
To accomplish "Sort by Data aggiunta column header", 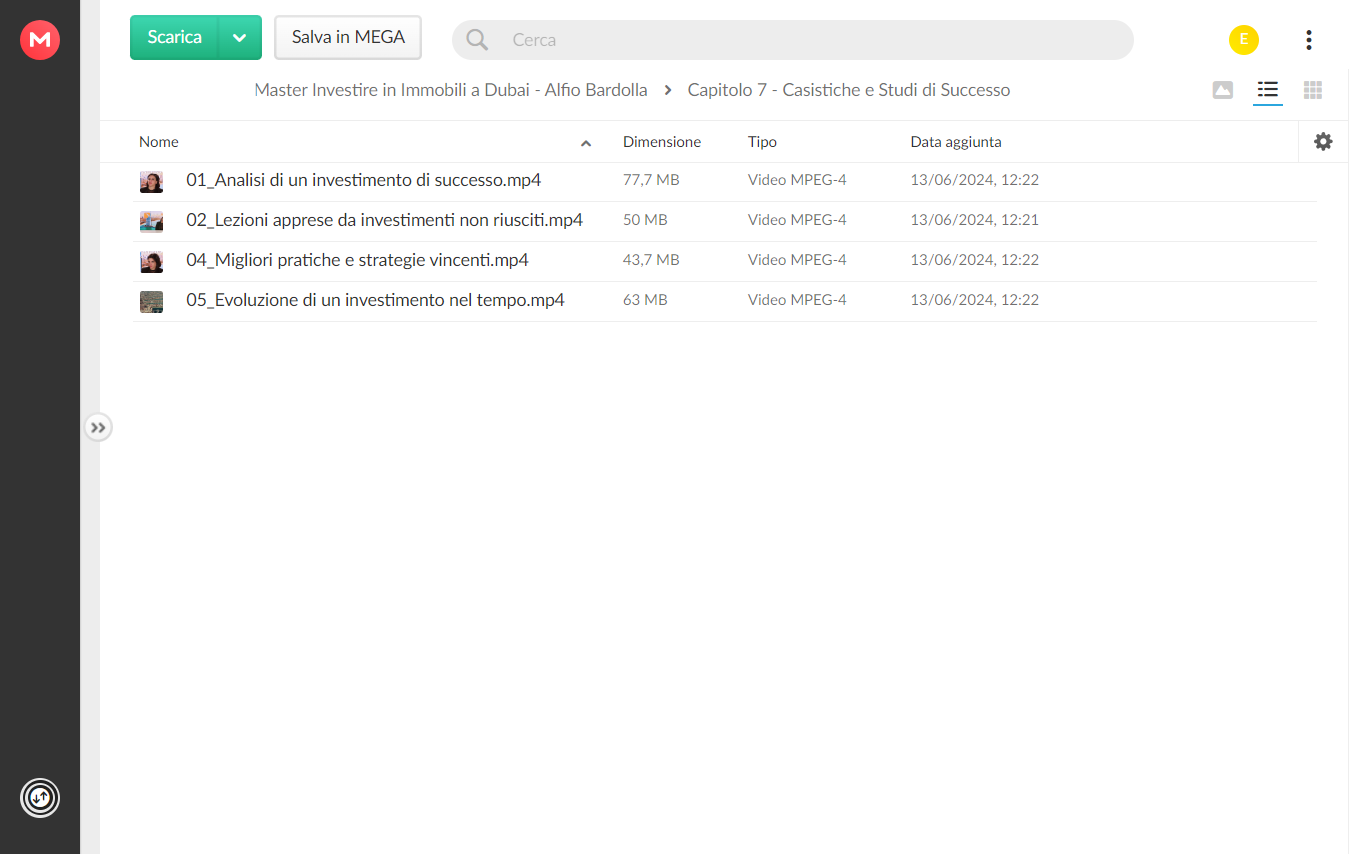I will coord(956,142).
